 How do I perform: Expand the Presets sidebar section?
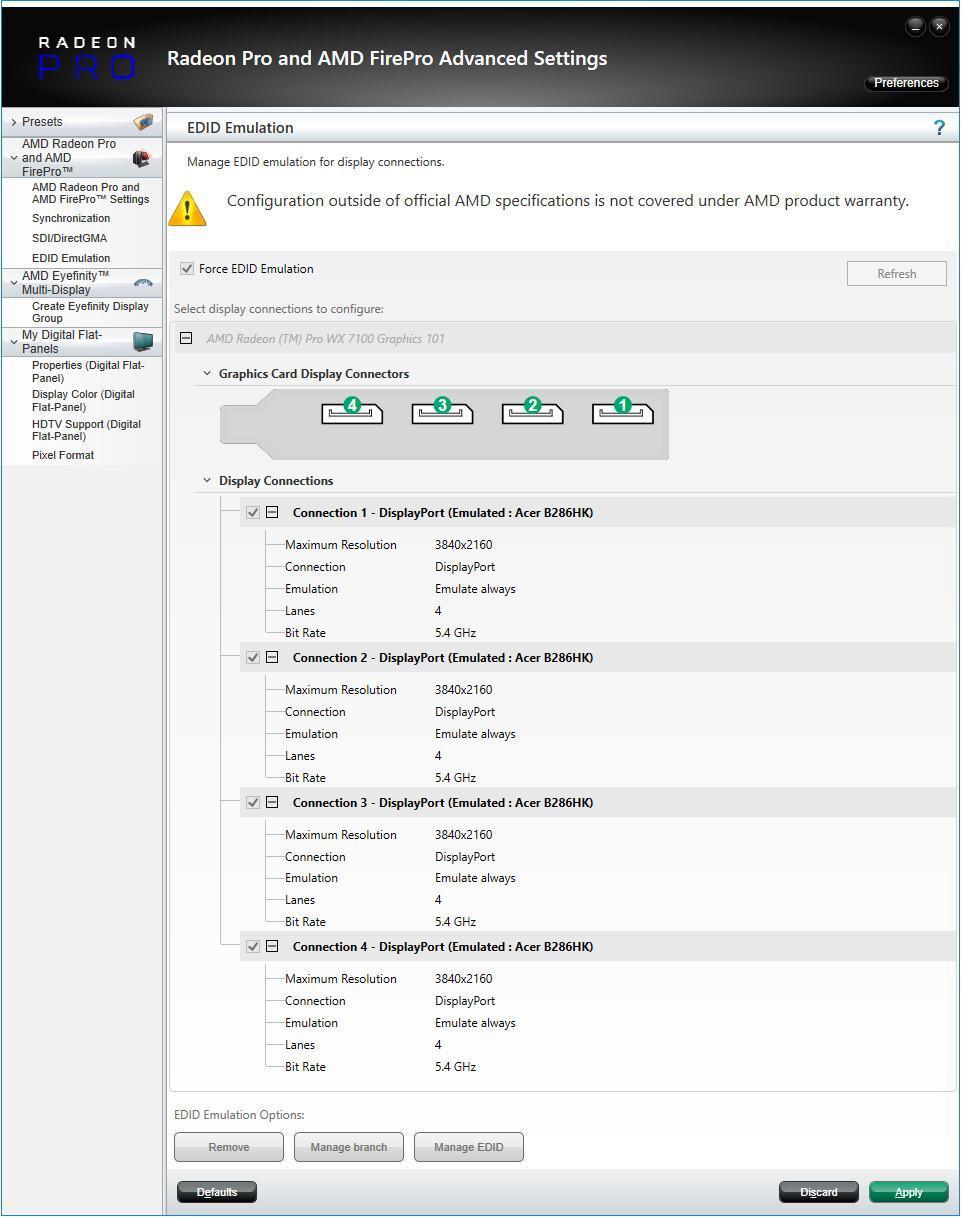[13, 122]
